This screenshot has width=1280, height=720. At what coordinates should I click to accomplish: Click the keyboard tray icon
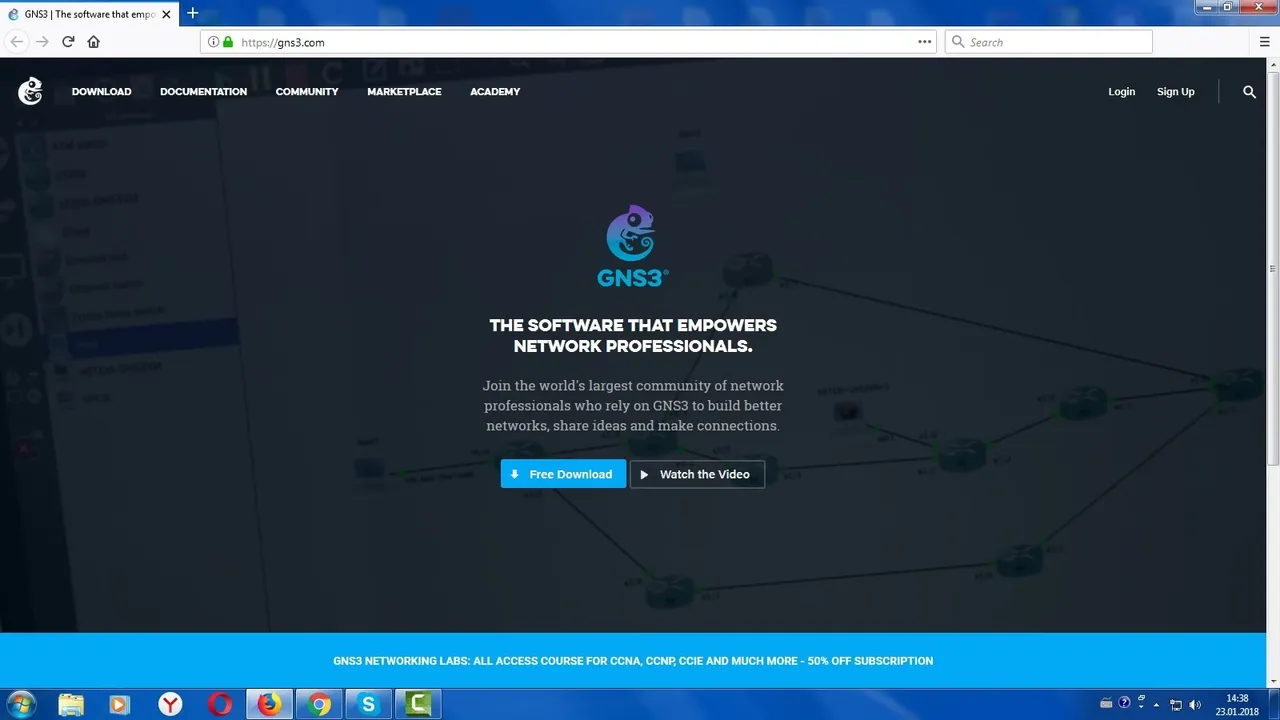pyautogui.click(x=1106, y=703)
